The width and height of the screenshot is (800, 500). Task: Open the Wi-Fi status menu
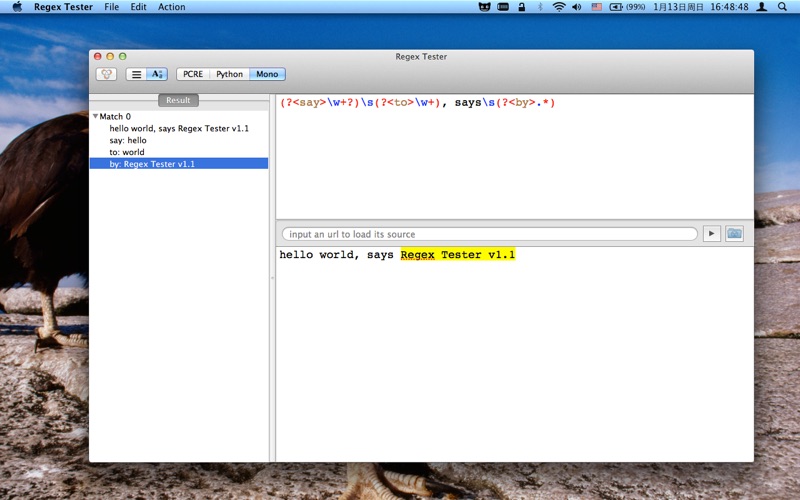point(559,7)
